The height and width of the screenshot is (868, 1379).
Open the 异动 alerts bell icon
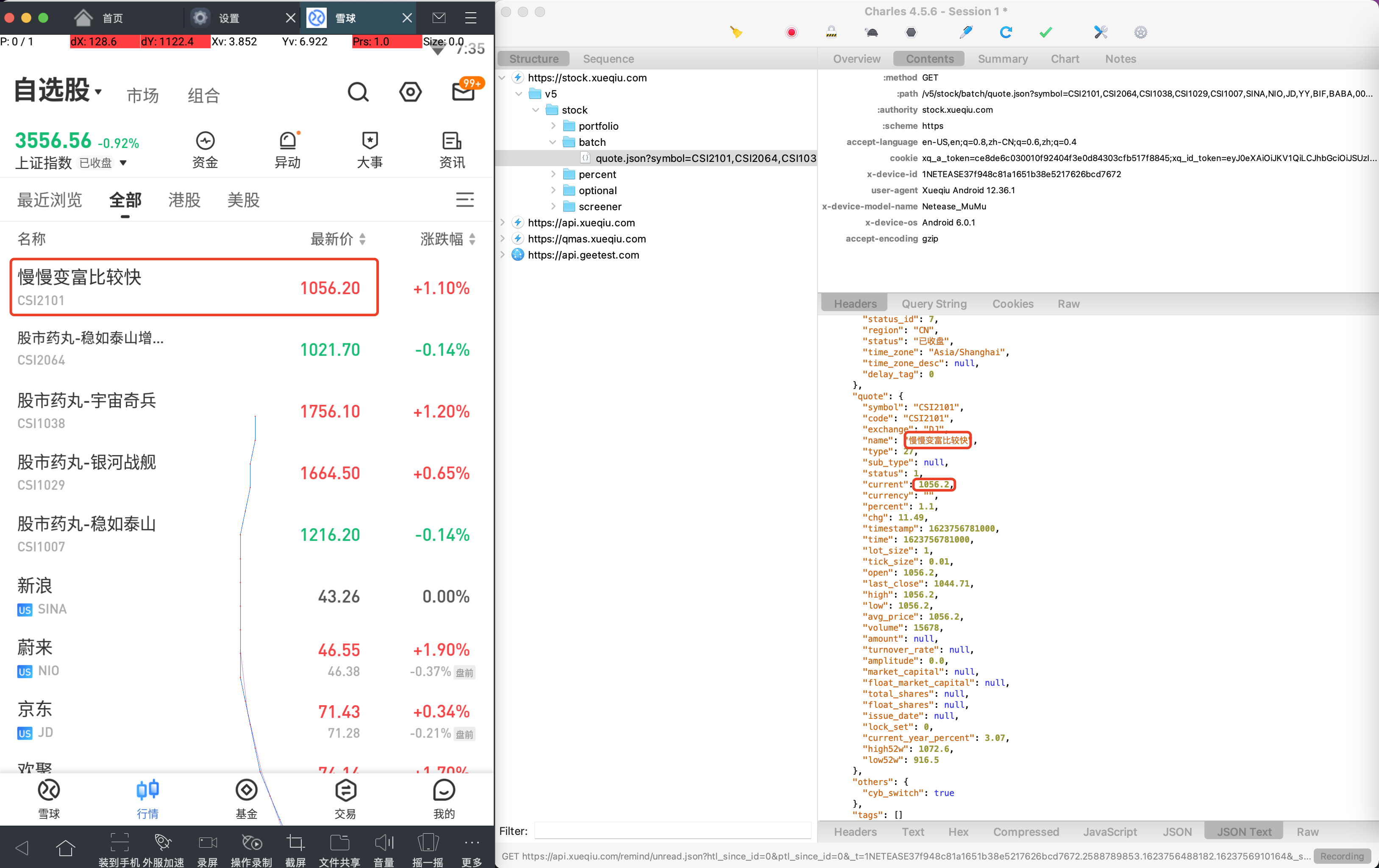pyautogui.click(x=288, y=140)
